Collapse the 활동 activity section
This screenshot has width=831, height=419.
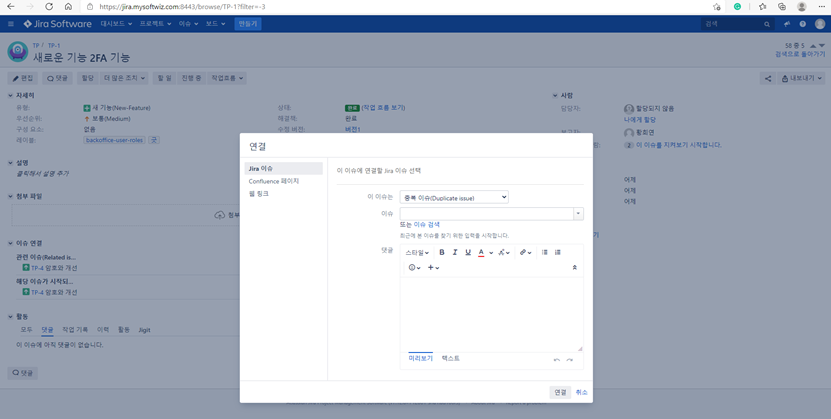click(11, 317)
